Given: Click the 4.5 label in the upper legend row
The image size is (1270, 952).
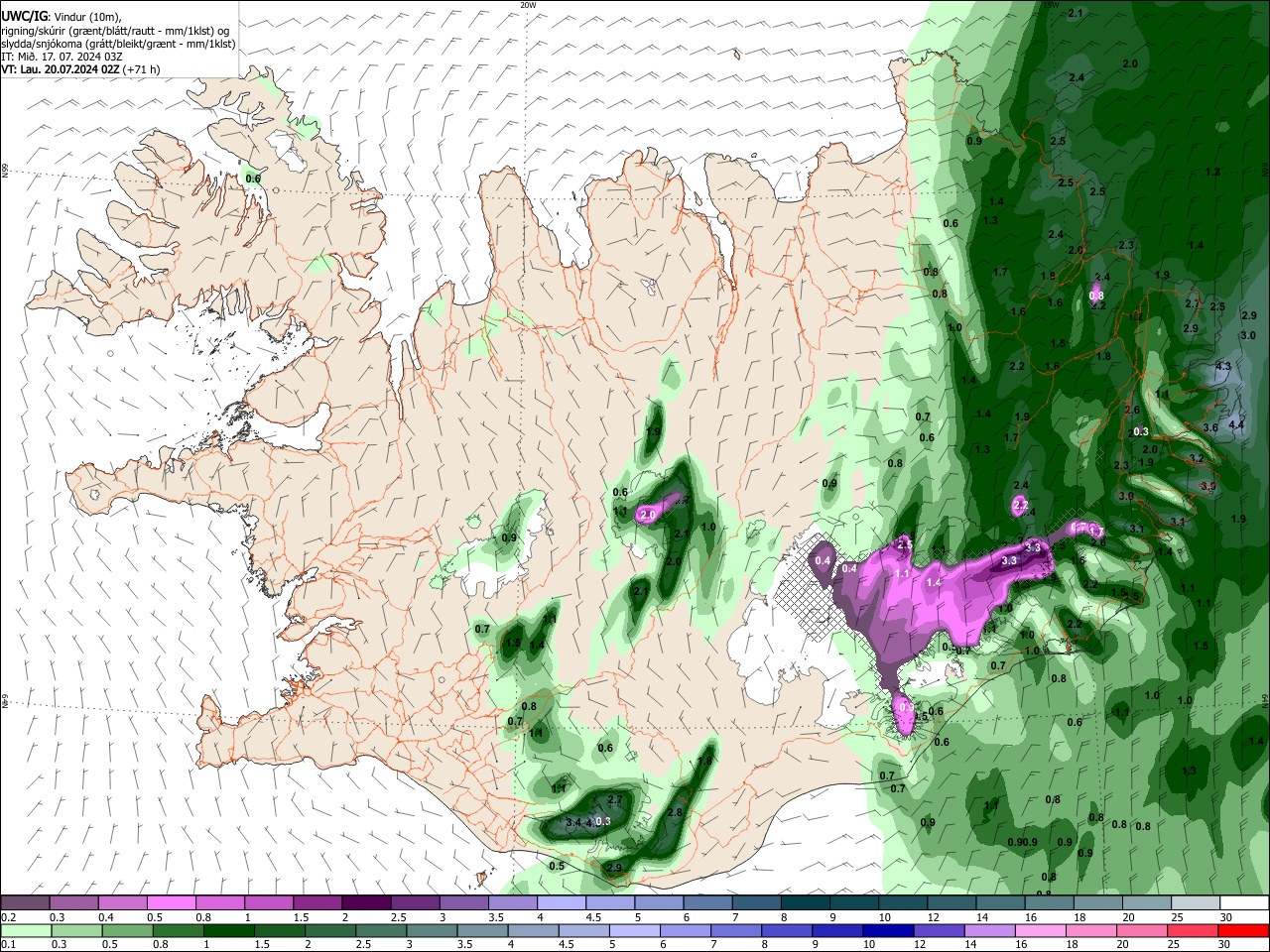Looking at the screenshot, I should pyautogui.click(x=593, y=917).
